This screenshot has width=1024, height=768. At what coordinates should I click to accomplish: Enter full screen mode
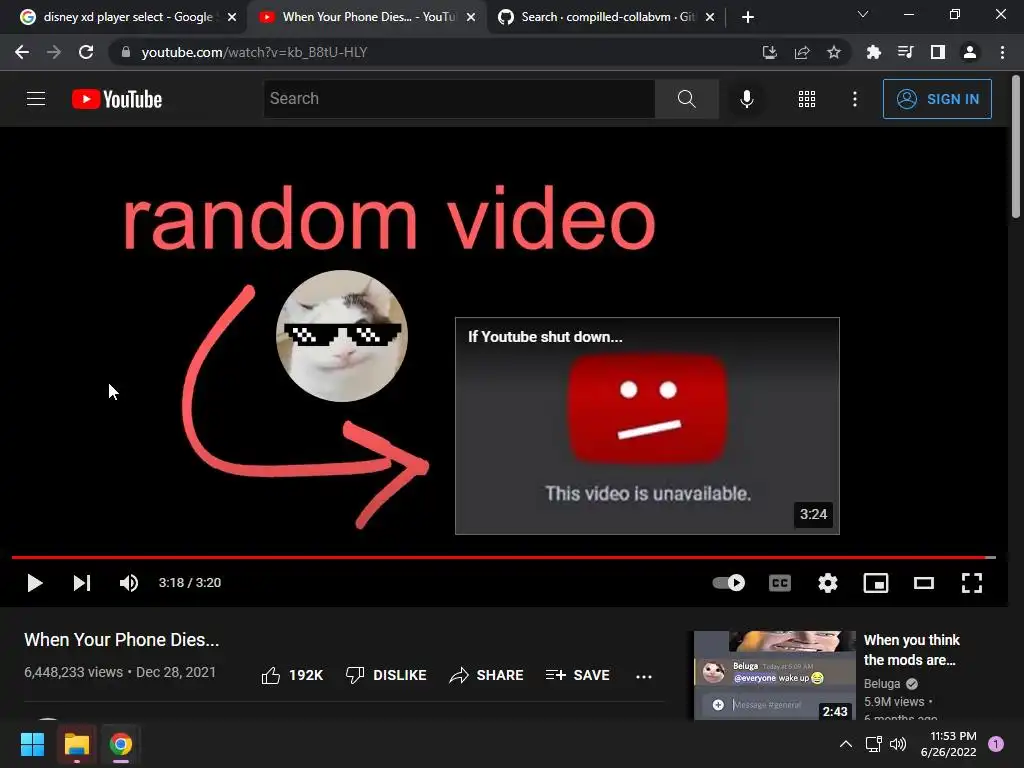tap(972, 583)
